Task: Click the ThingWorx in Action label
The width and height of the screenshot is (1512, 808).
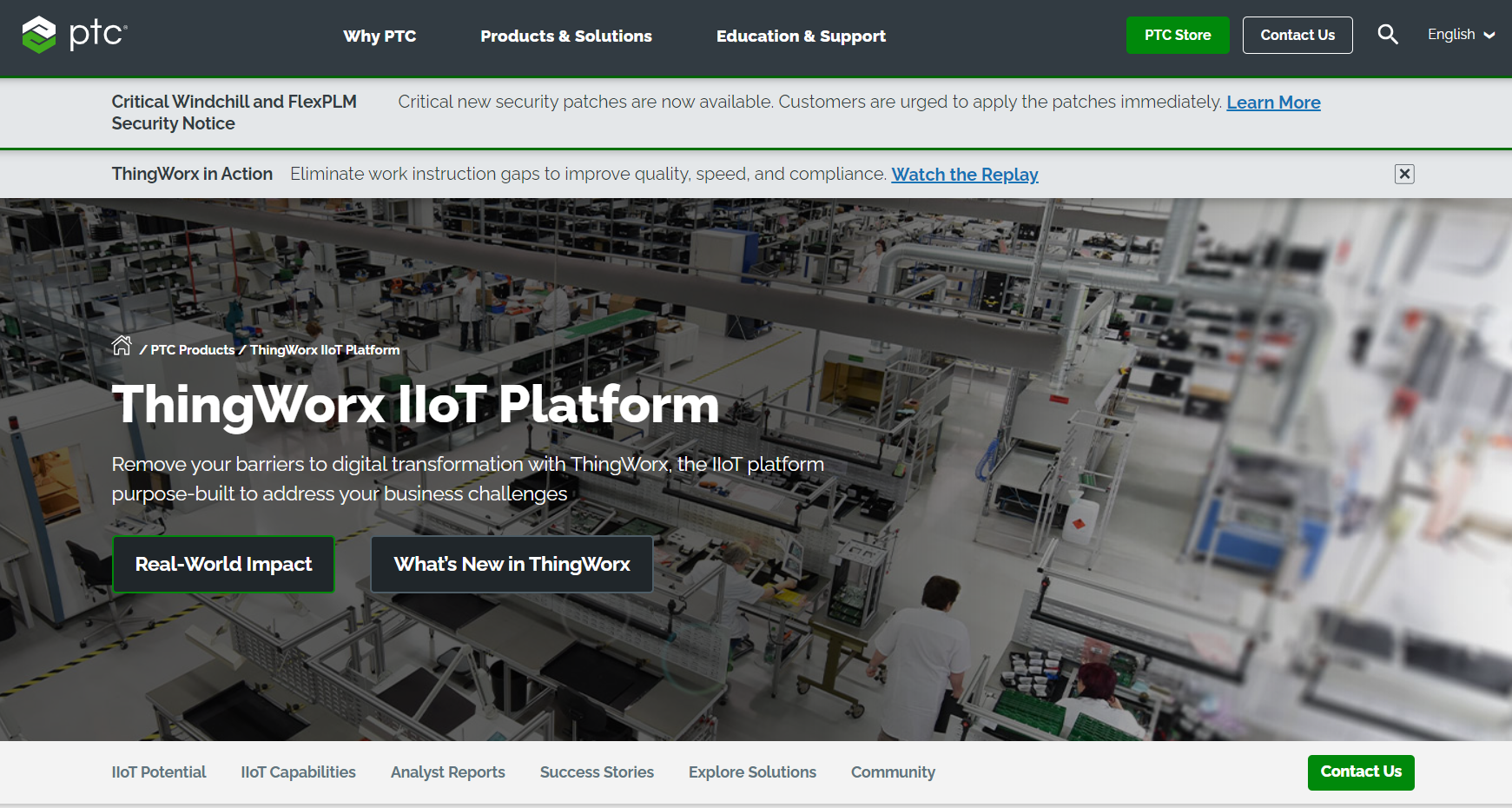Action: click(x=192, y=174)
